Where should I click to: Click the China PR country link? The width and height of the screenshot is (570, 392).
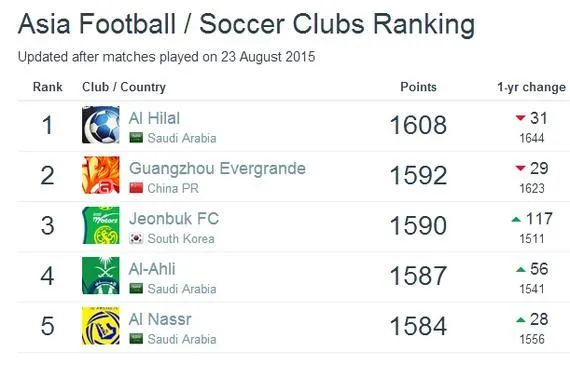coord(173,189)
